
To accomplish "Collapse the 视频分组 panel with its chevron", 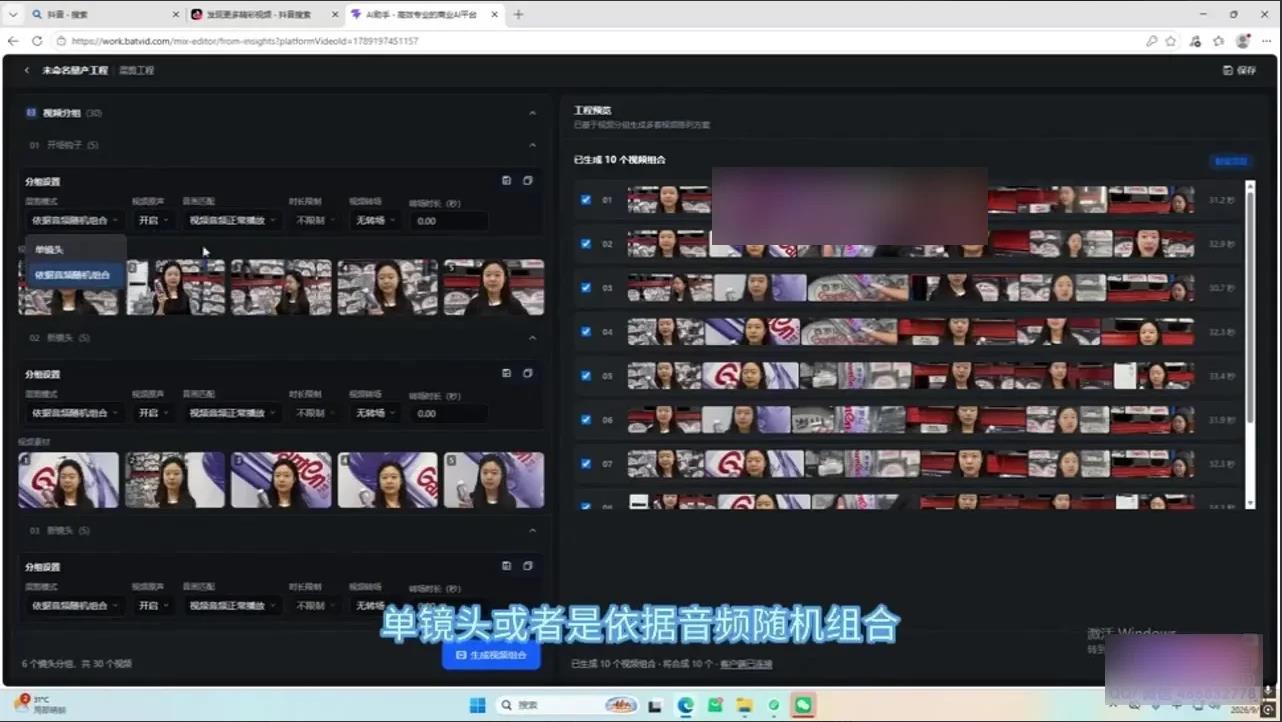I will [532, 113].
